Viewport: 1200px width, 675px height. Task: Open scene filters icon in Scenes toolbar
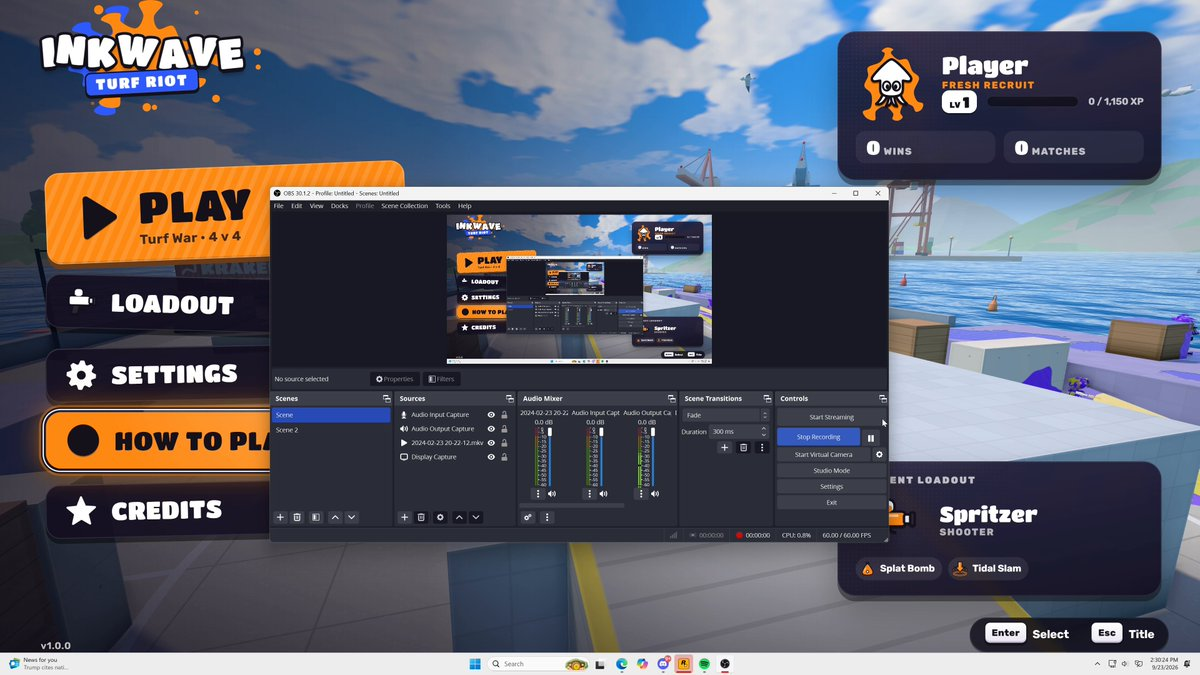point(315,517)
